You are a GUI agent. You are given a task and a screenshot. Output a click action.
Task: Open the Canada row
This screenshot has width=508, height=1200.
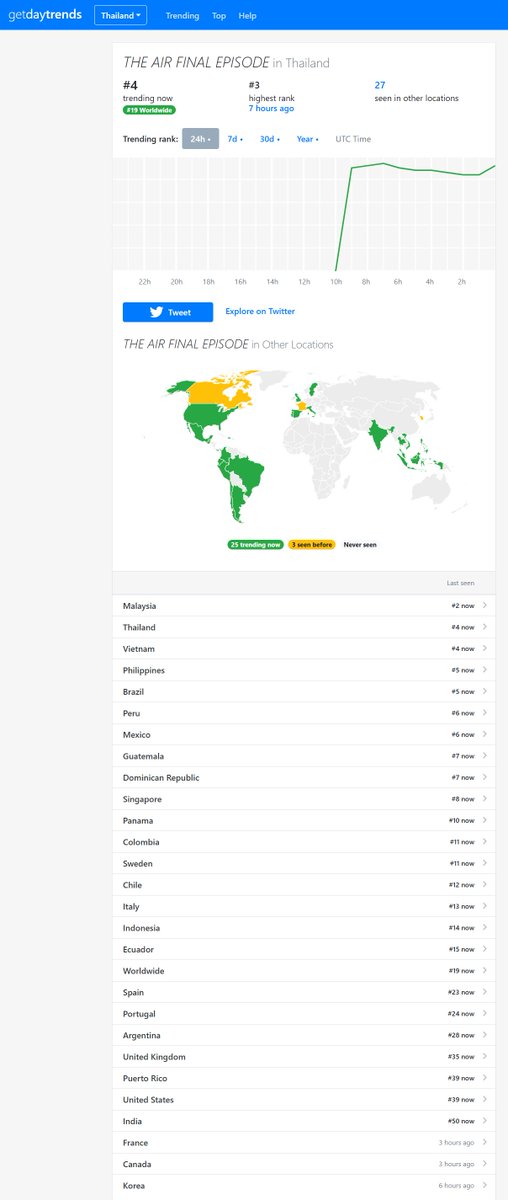click(304, 1165)
